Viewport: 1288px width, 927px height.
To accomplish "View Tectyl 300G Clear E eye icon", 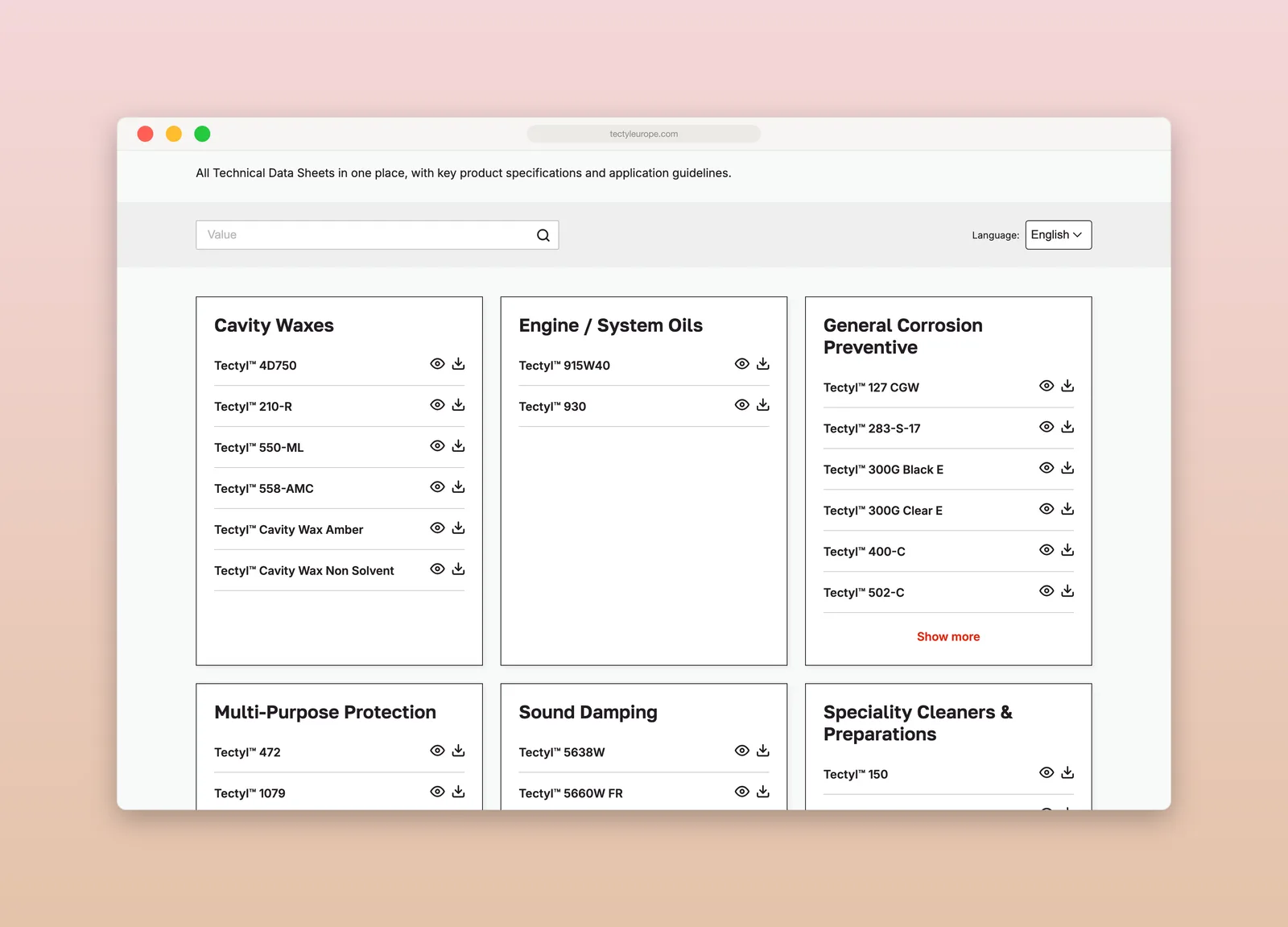I will 1046,509.
